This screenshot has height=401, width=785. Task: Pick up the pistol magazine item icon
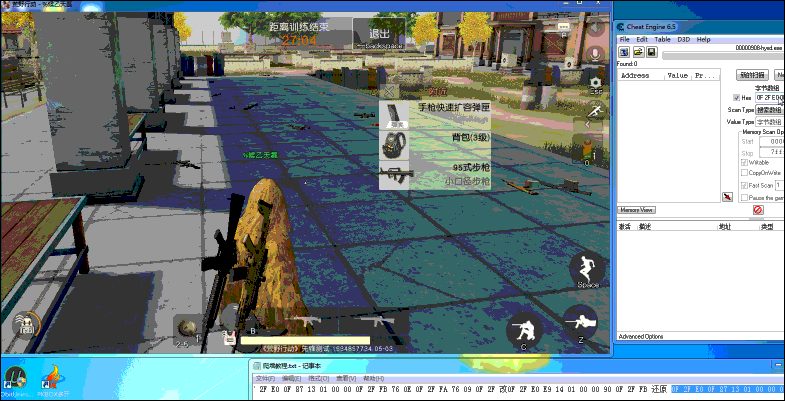(x=394, y=115)
